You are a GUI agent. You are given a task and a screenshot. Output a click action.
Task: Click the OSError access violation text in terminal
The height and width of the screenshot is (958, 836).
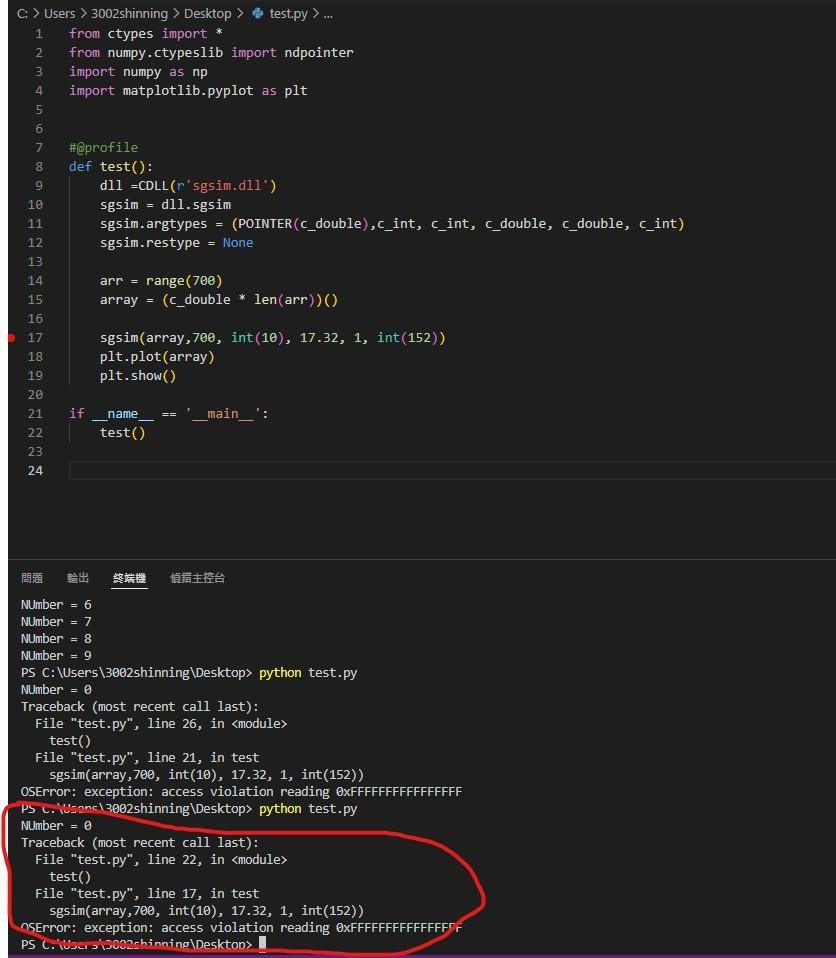240,927
